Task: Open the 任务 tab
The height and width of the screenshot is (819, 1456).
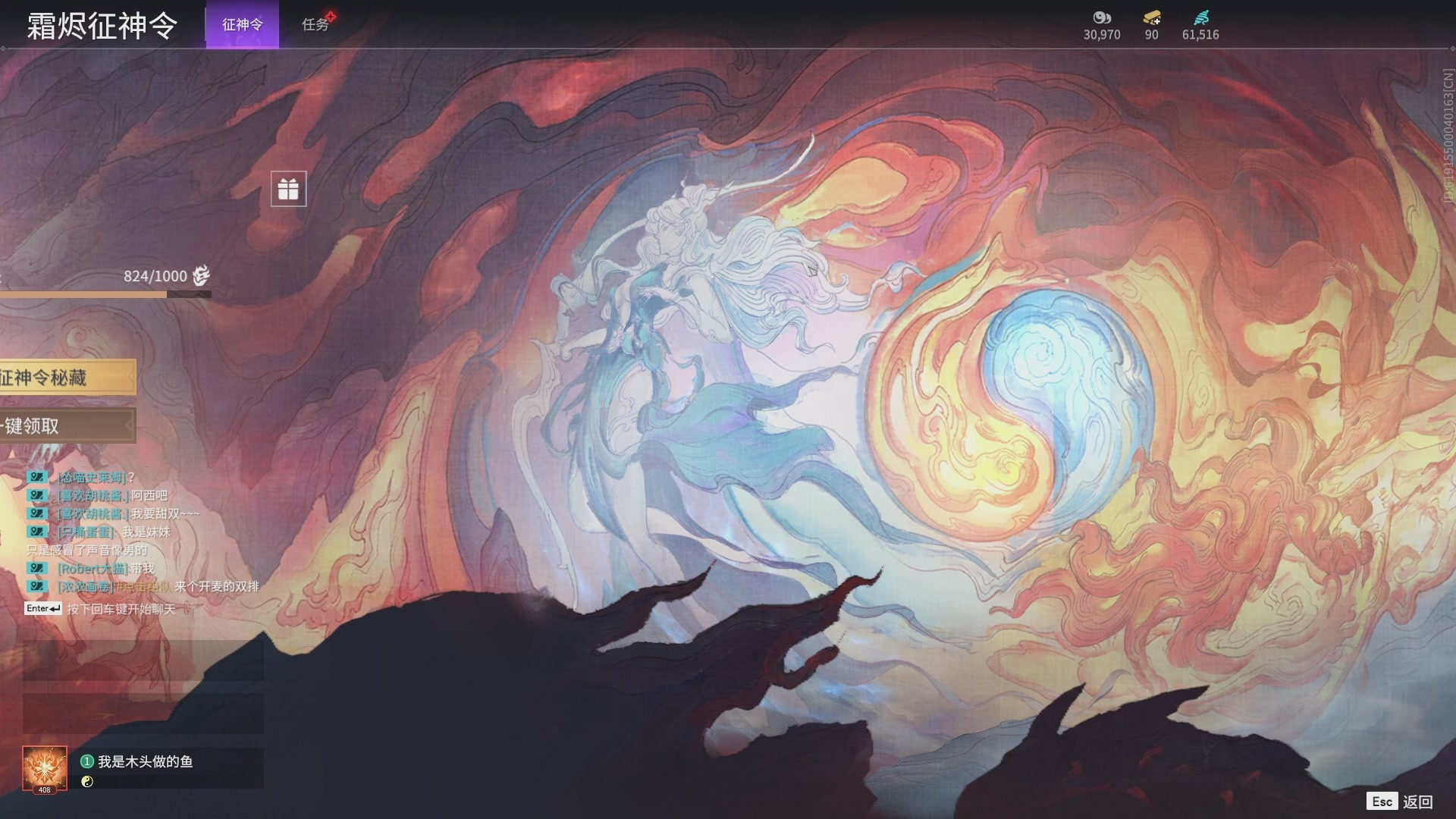Action: [315, 24]
